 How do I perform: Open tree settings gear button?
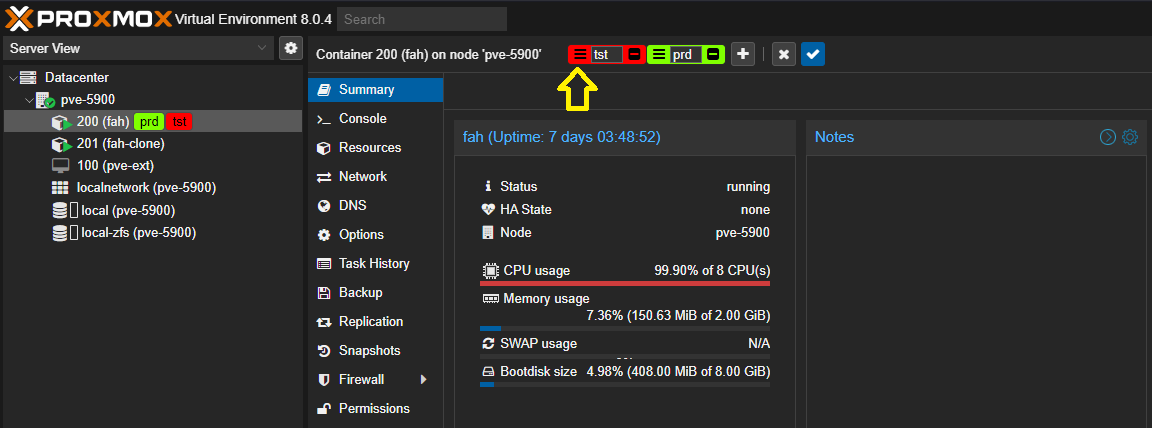pyautogui.click(x=291, y=48)
